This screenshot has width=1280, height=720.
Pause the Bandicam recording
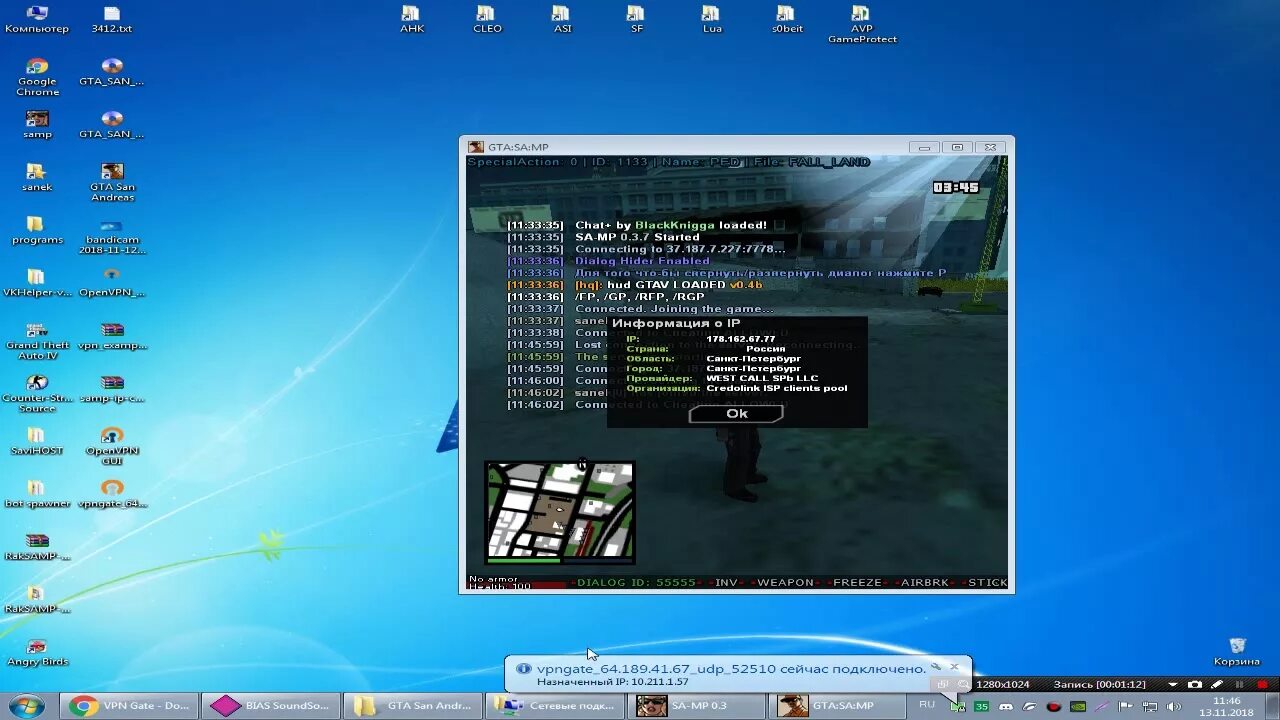[x=1240, y=685]
